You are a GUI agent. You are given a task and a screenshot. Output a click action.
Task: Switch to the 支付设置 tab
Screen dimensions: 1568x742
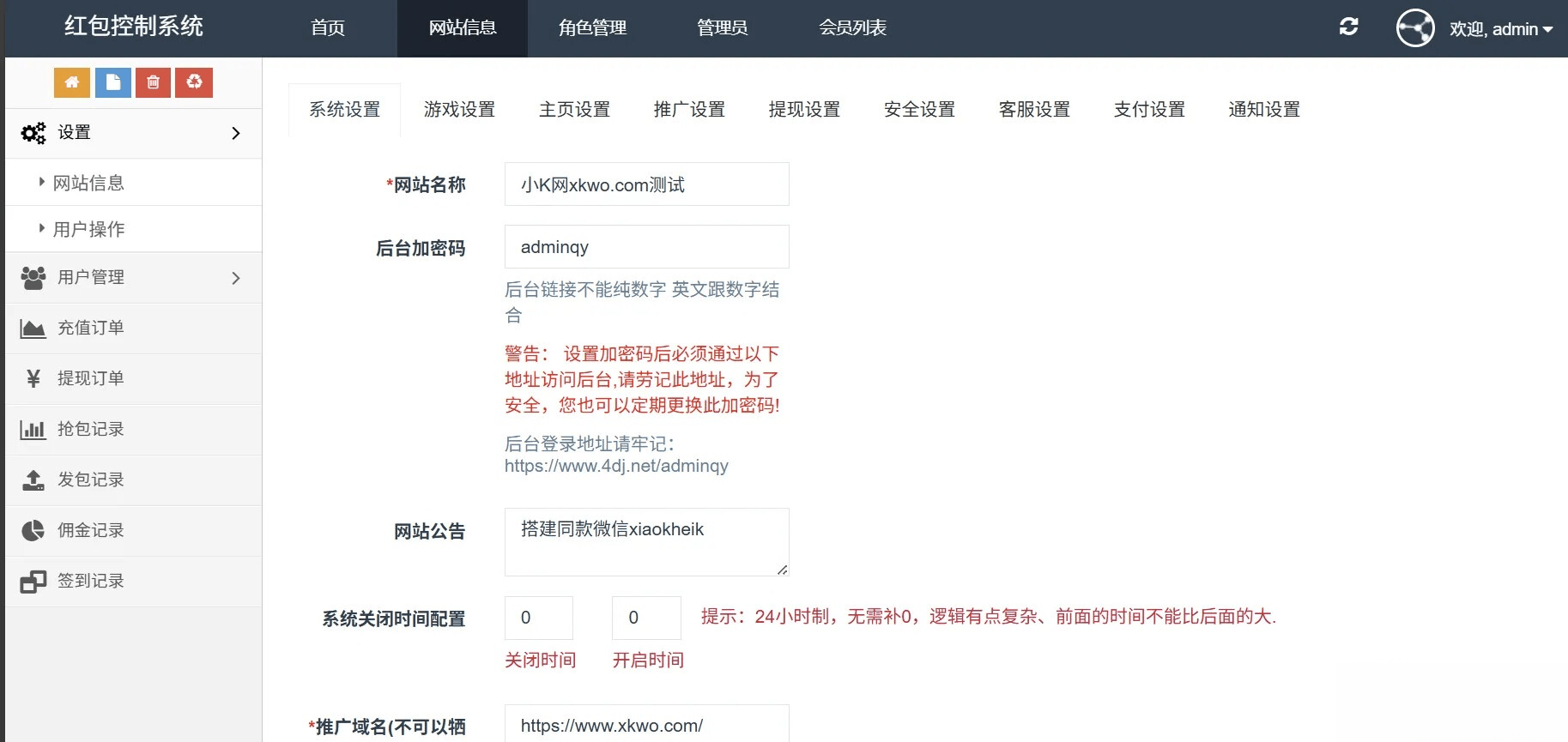tap(1149, 110)
